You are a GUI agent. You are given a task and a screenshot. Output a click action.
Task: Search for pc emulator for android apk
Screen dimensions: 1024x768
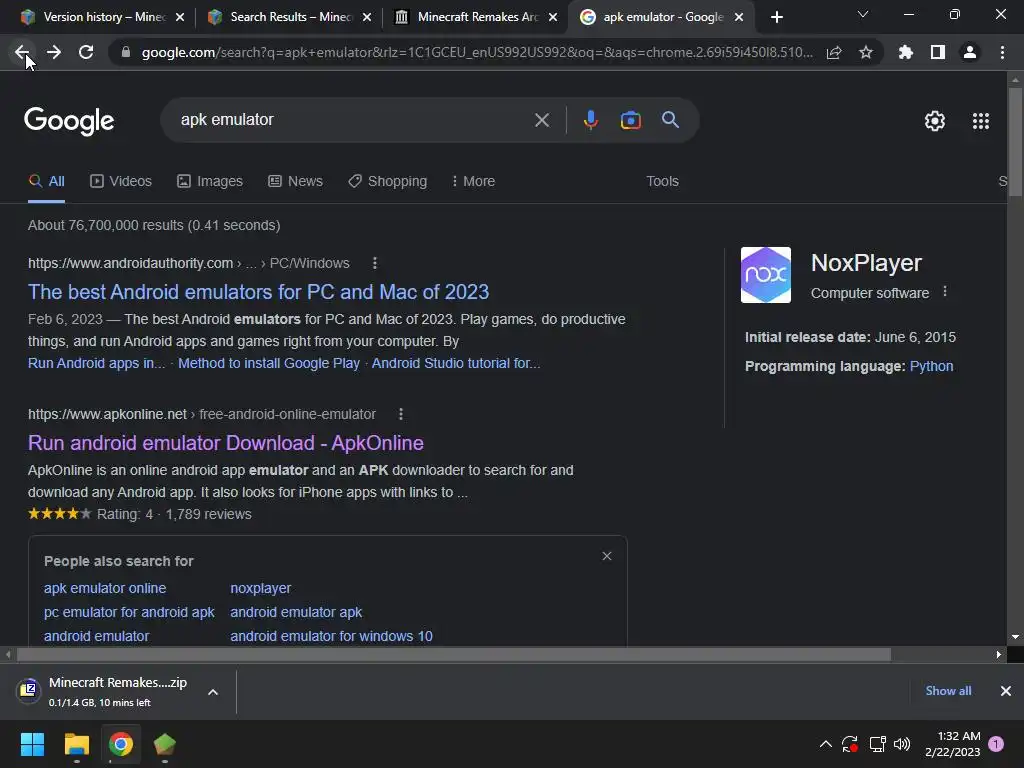point(129,613)
